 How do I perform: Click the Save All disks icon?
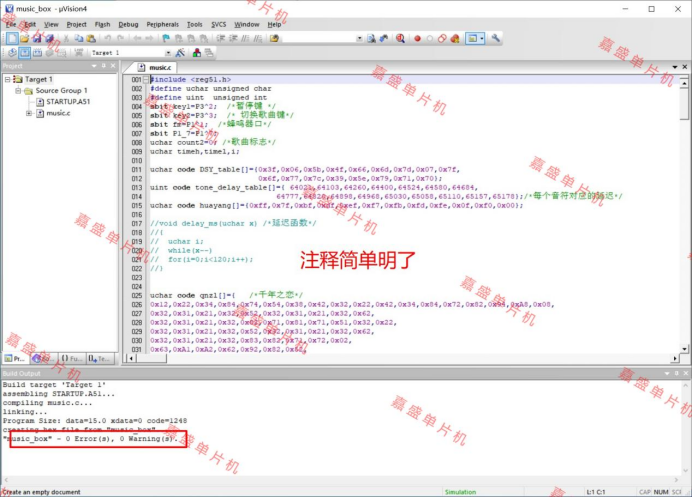pos(49,39)
